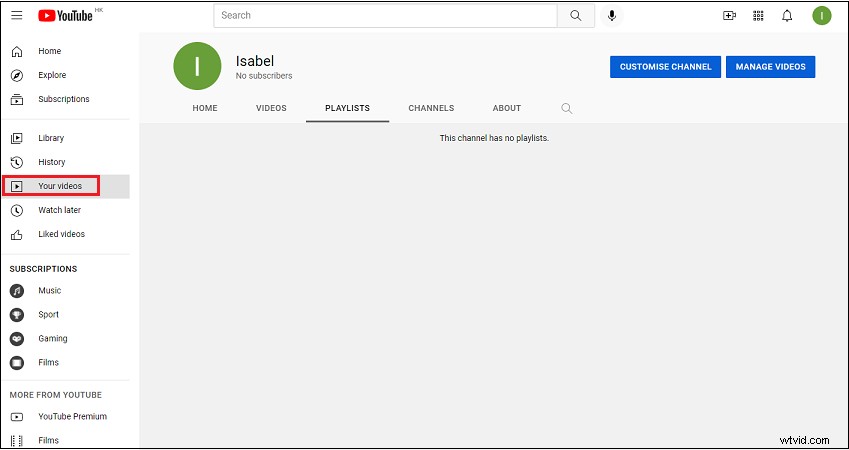Click the CUSTOMISE CHANNEL button
Viewport: 849px width, 450px height.
point(665,67)
